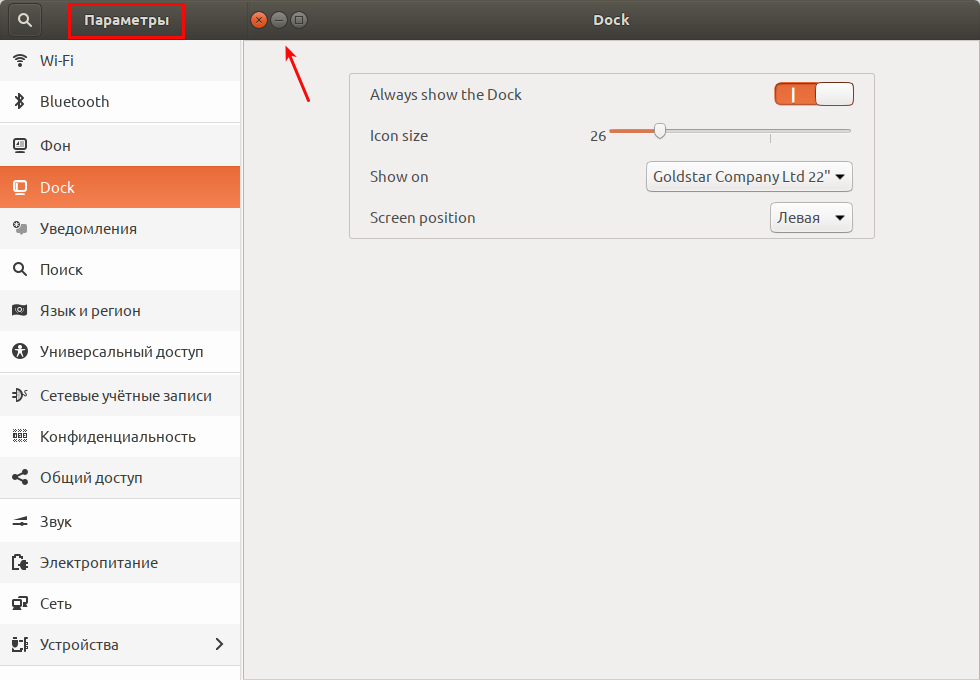Expand Устройства submenu chevron arrow
Screen dimensions: 980x680
[x=219, y=644]
